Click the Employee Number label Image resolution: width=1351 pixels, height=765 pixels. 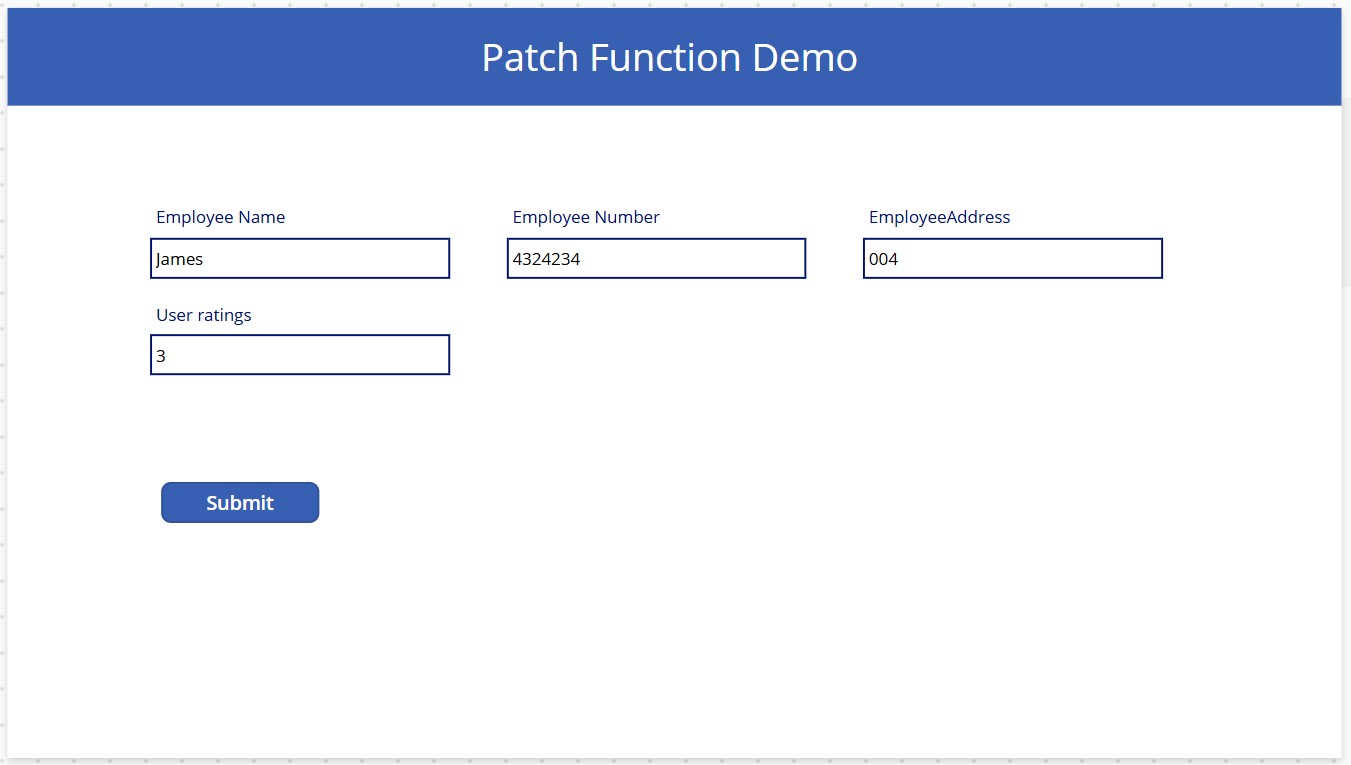click(x=585, y=217)
